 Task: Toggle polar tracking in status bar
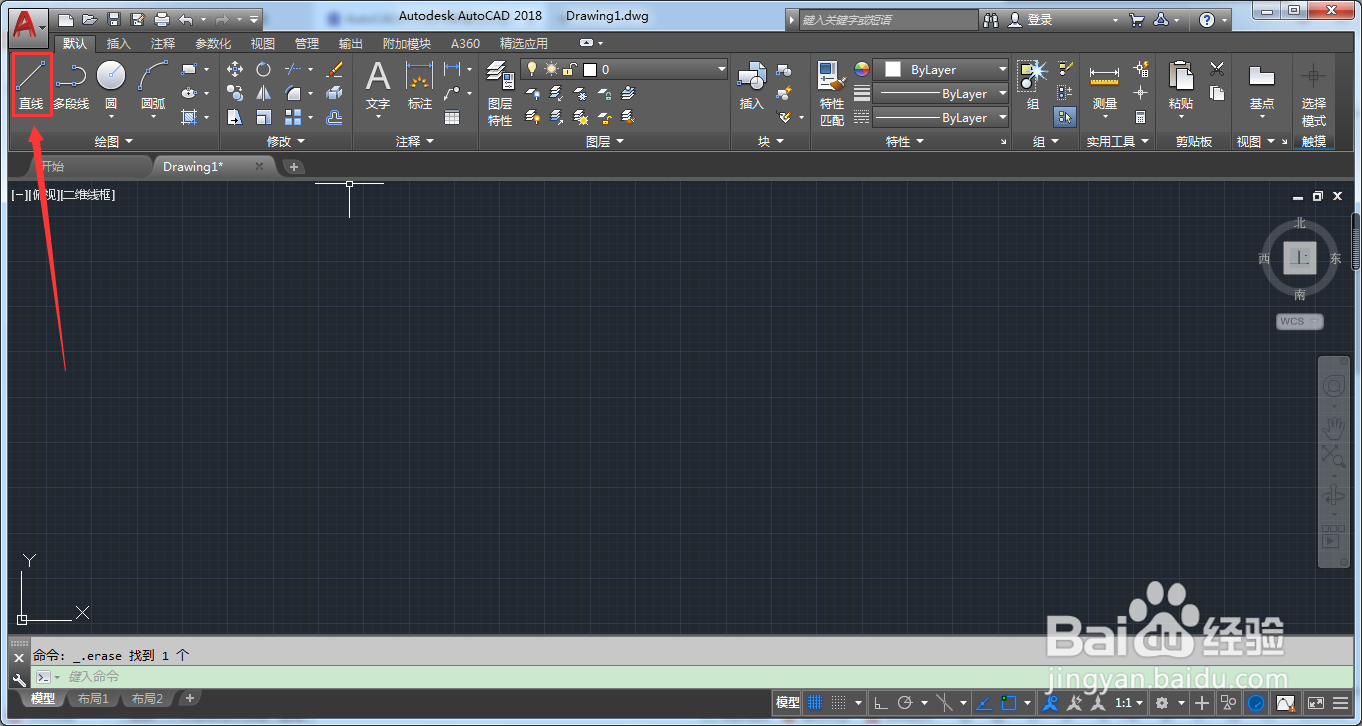click(x=905, y=703)
